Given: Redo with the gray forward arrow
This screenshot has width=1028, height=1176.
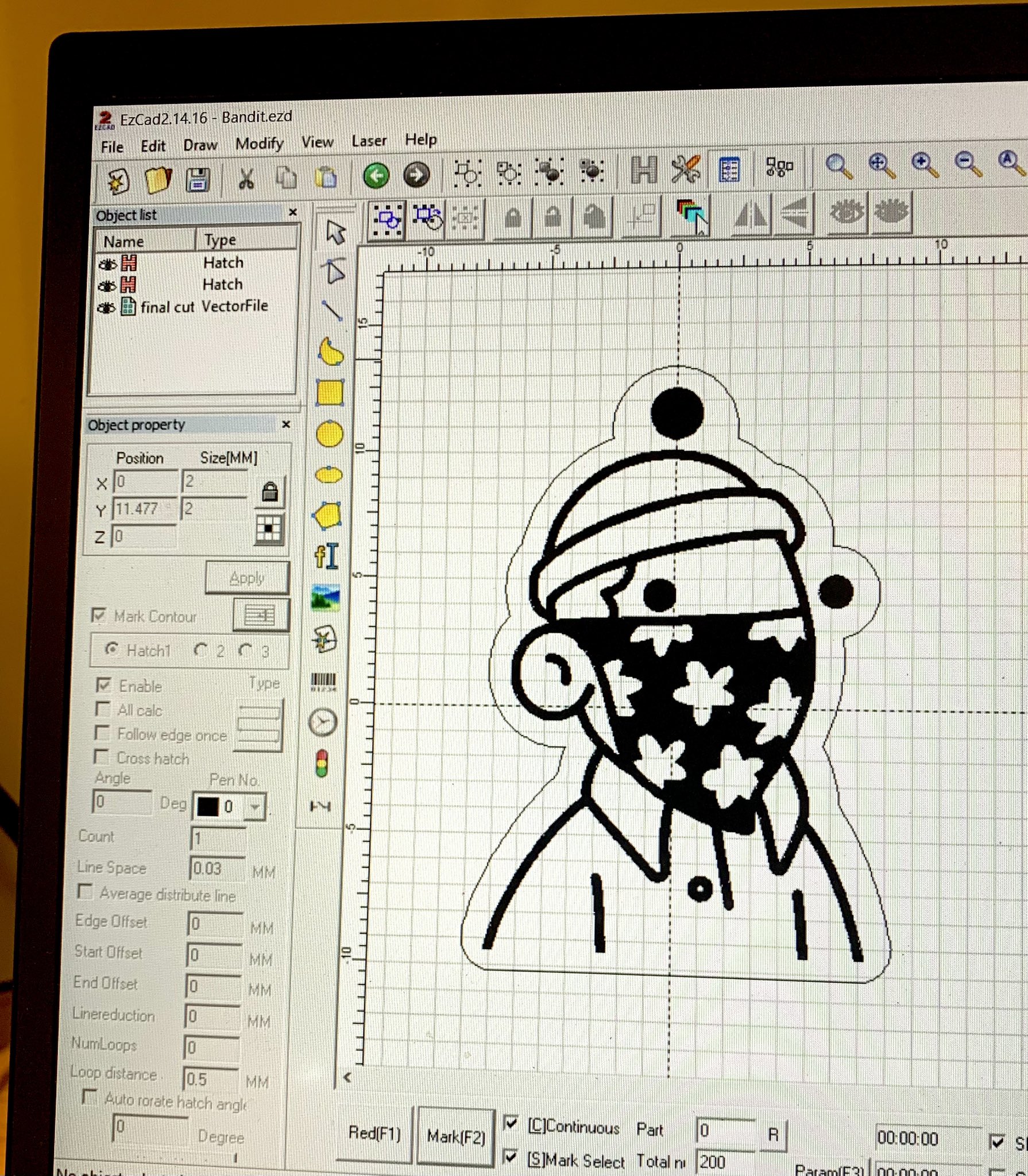Looking at the screenshot, I should click(416, 175).
